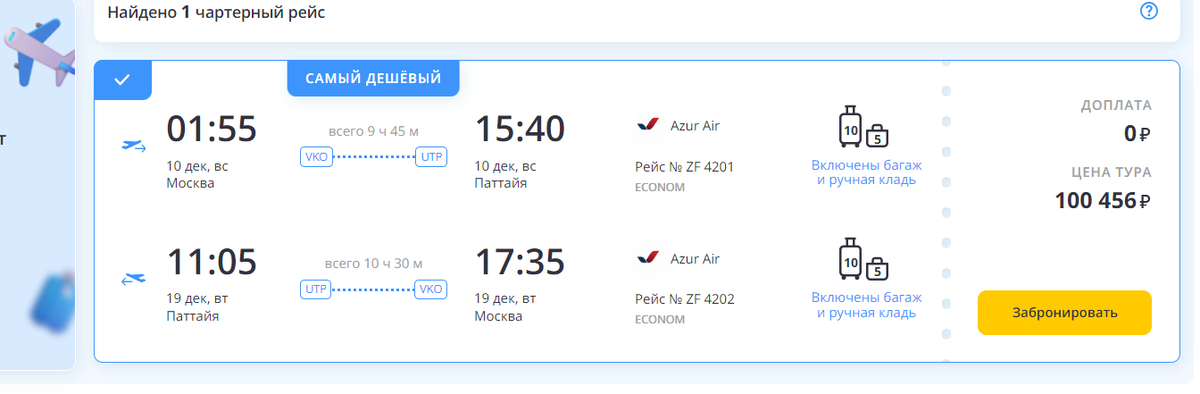Toggle the selected flight checkmark
The image size is (1200, 394).
pyautogui.click(x=122, y=80)
